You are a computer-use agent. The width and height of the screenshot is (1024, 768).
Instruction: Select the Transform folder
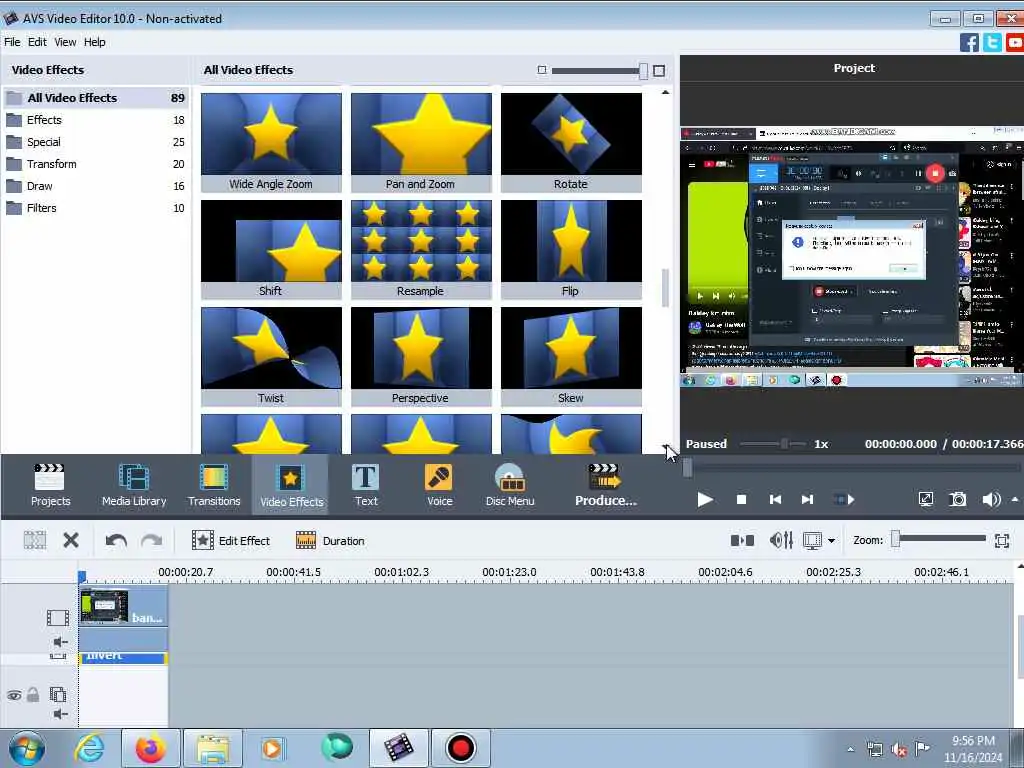click(x=95, y=164)
